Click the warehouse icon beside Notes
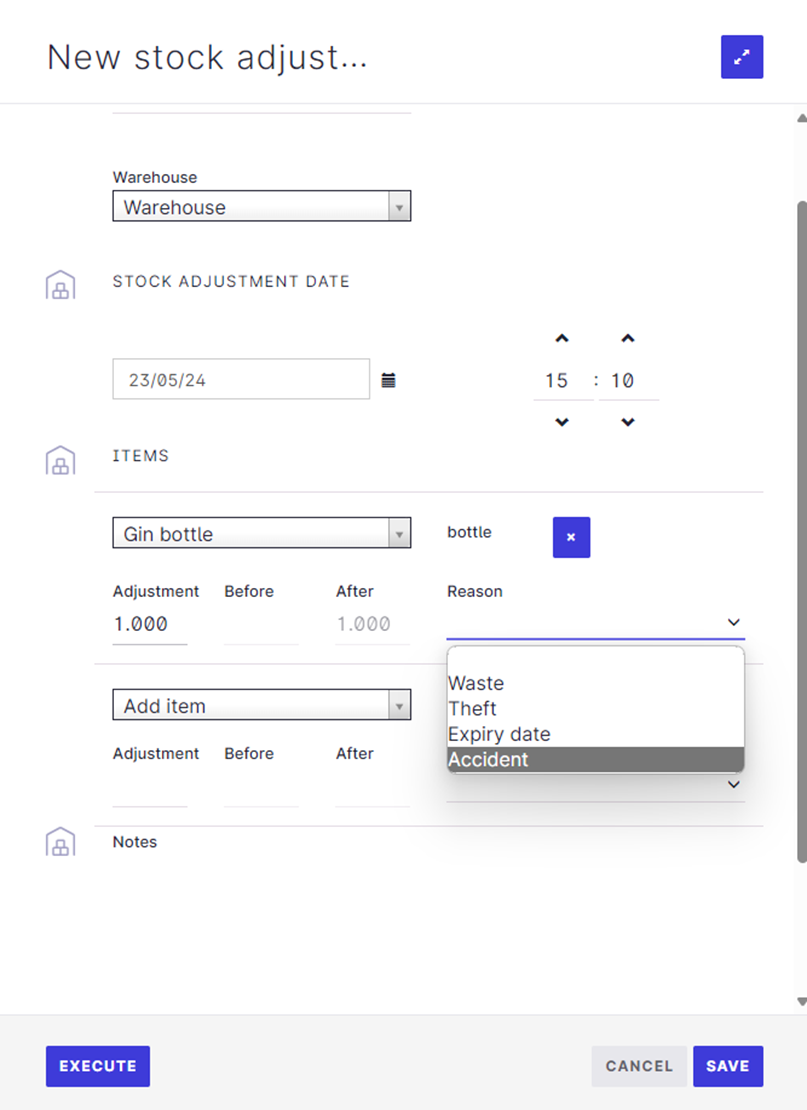 click(x=60, y=841)
